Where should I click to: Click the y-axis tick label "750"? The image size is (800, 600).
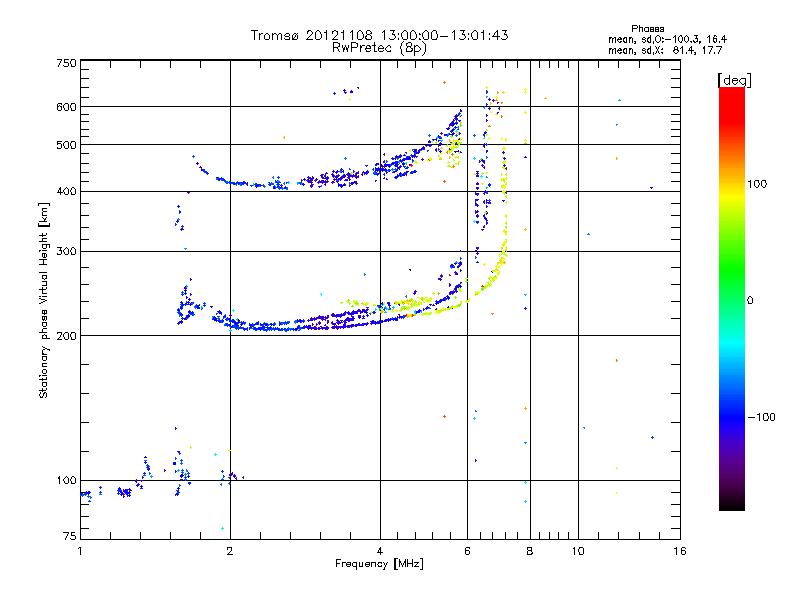tap(66, 63)
